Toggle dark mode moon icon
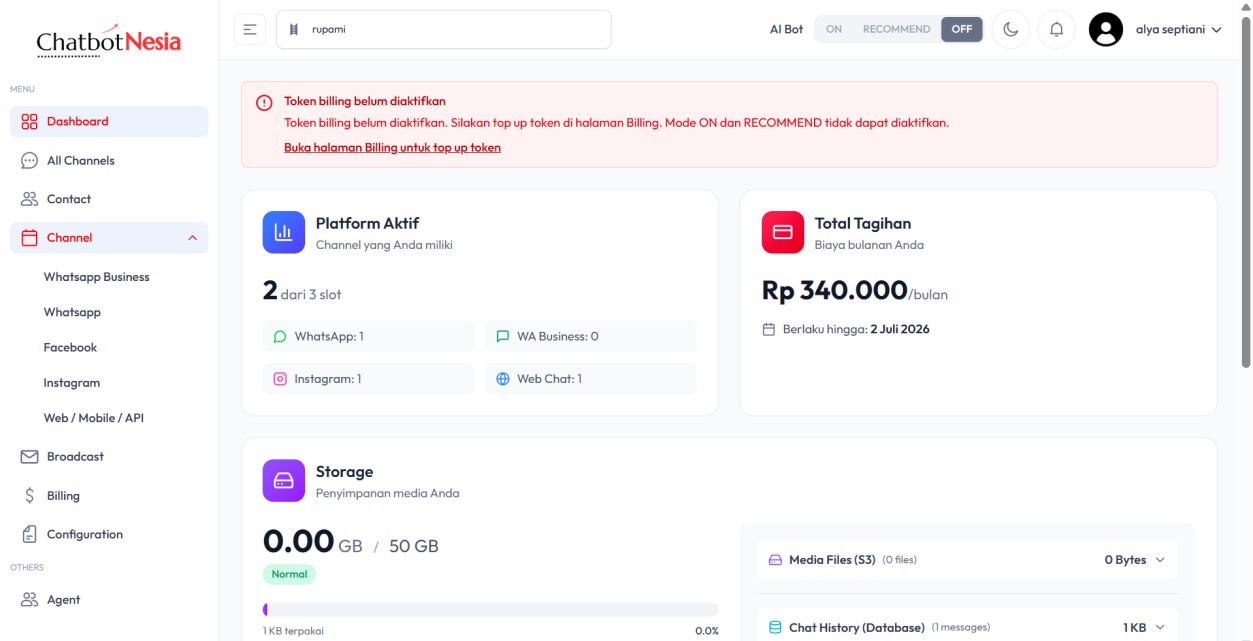This screenshot has height=641, width=1253. coord(1011,29)
